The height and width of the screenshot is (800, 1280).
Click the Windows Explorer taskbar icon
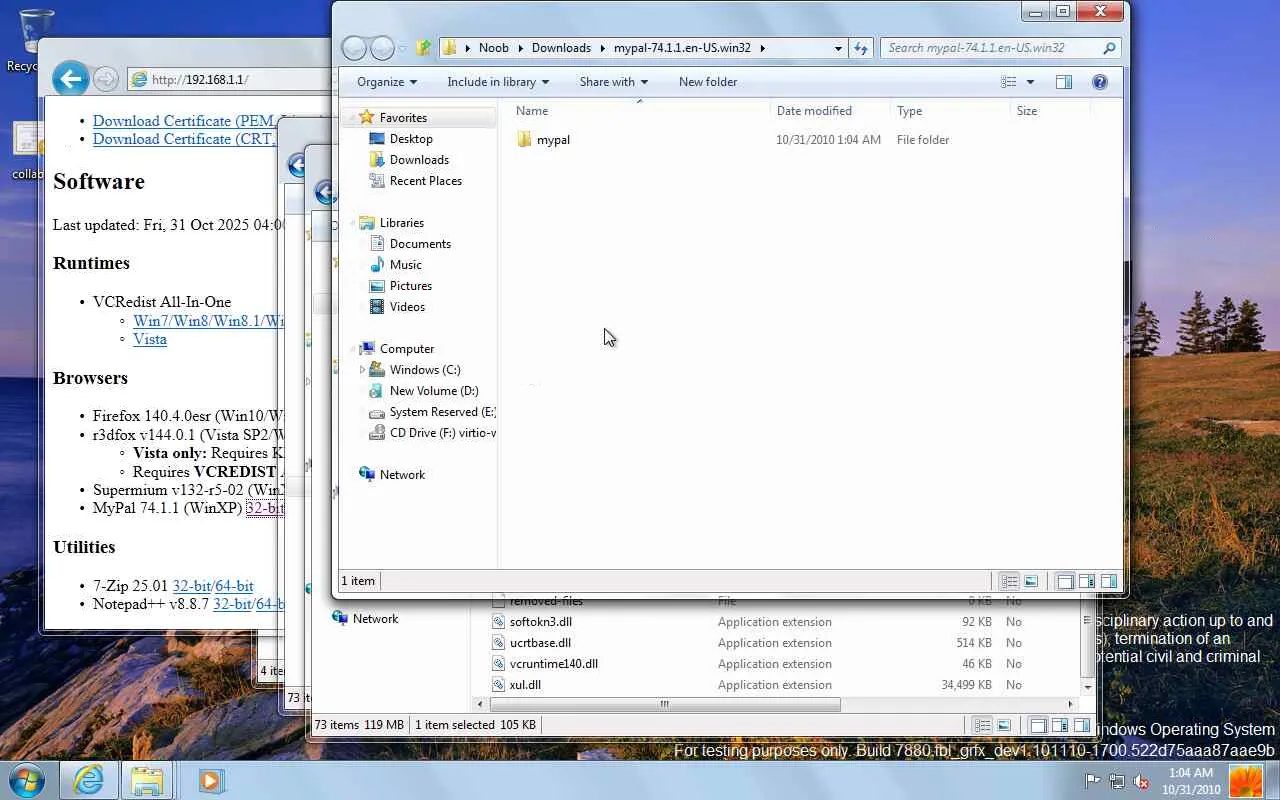pos(147,780)
